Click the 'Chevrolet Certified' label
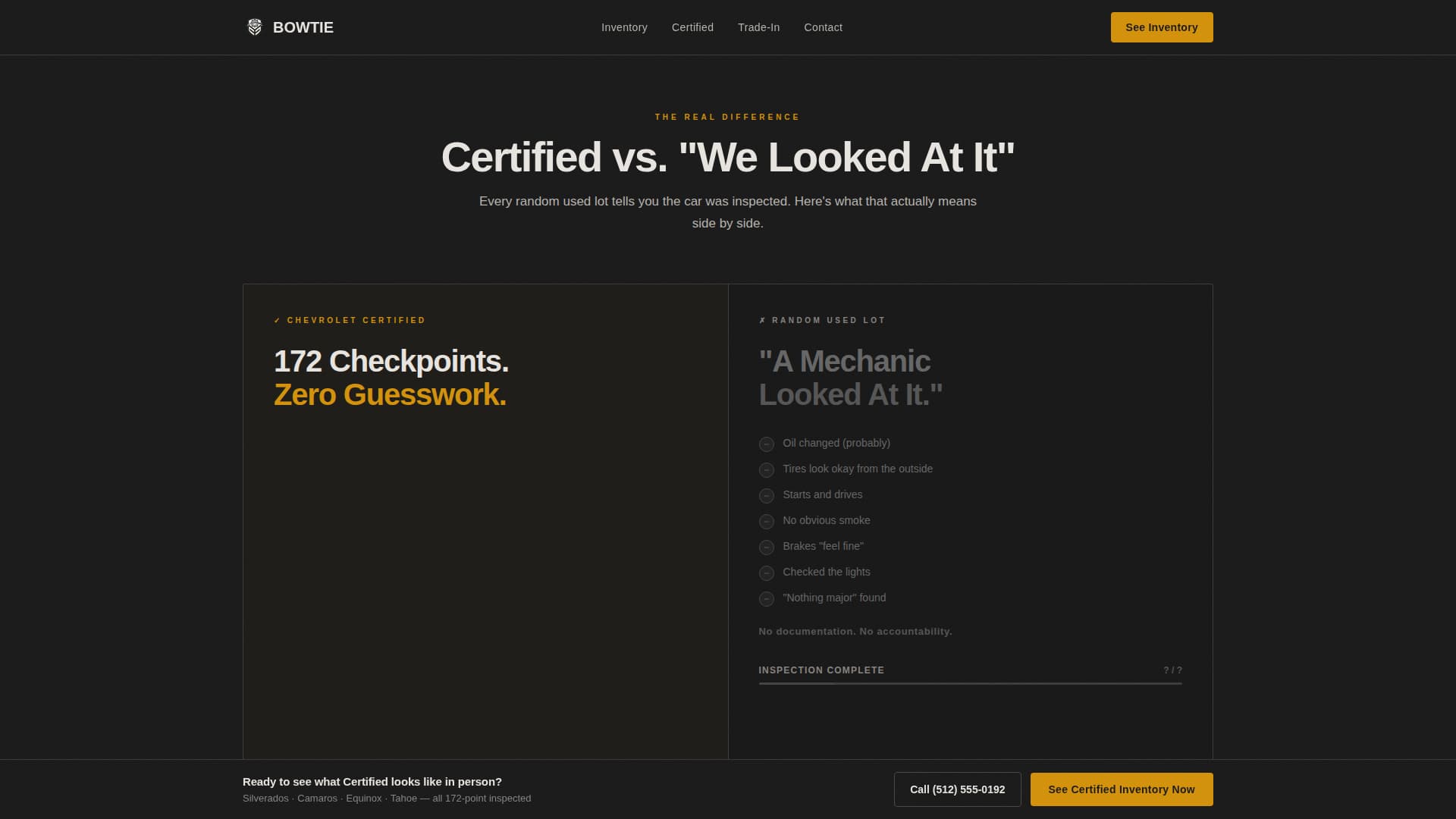Screen dimensions: 1456x819 (x=350, y=320)
